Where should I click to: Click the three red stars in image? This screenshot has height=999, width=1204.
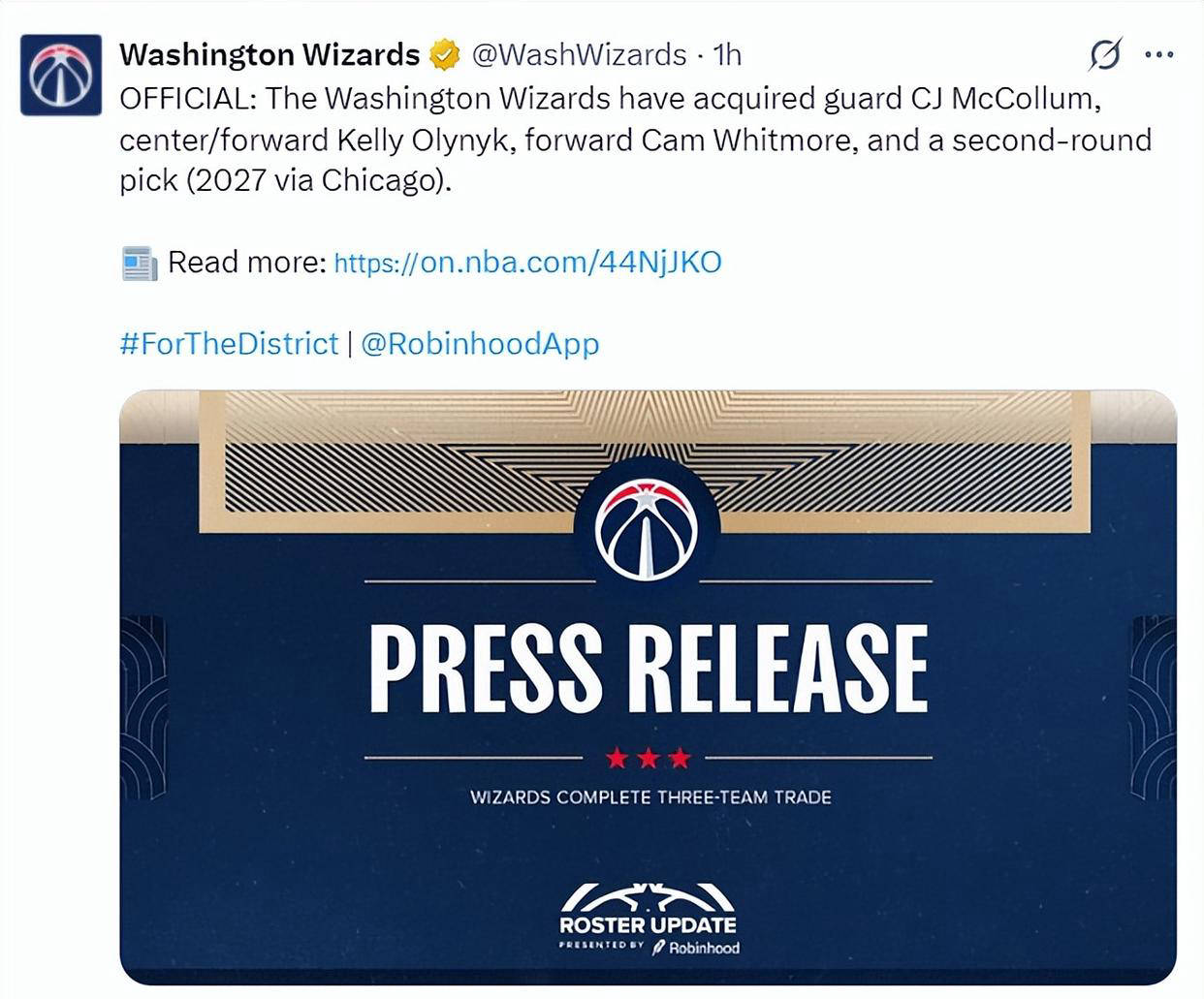[x=648, y=758]
